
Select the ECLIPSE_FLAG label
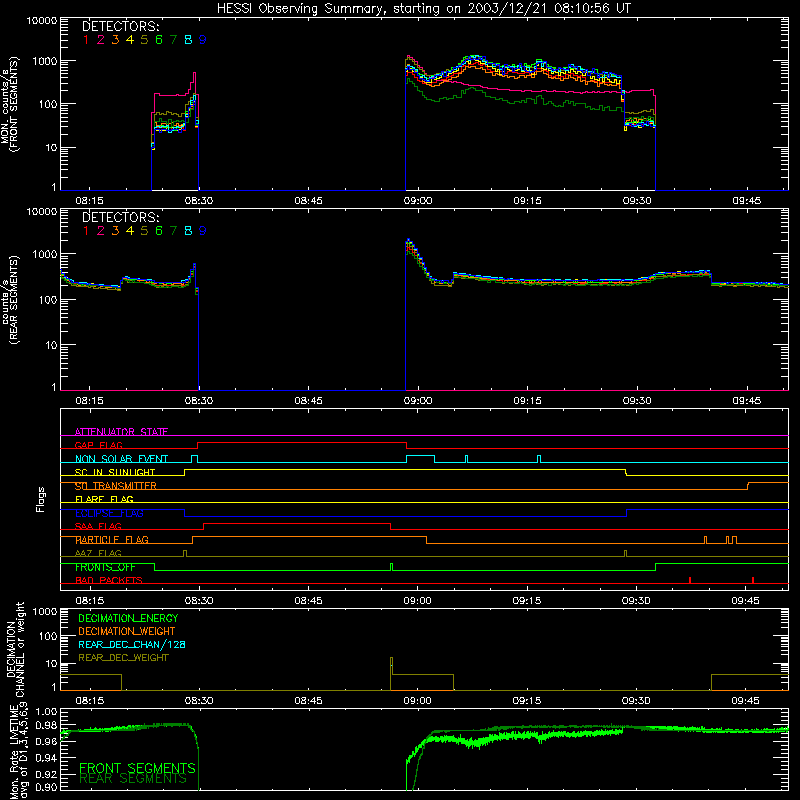[109, 513]
